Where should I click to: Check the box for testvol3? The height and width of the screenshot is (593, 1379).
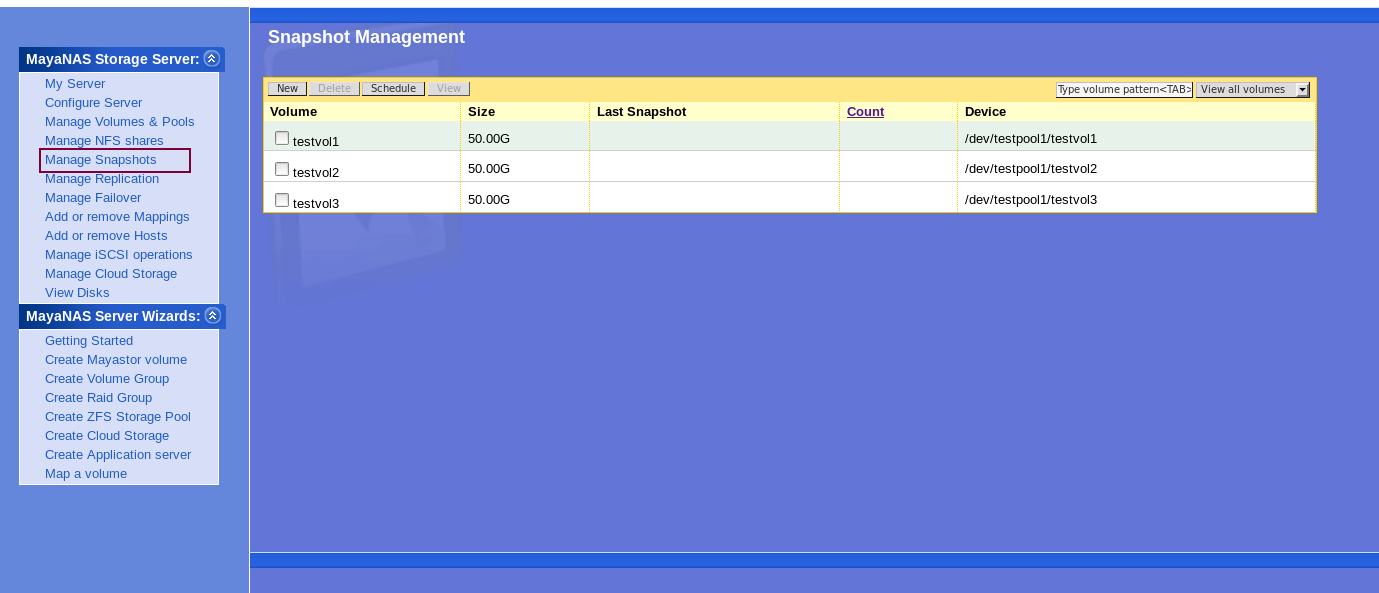coord(282,200)
